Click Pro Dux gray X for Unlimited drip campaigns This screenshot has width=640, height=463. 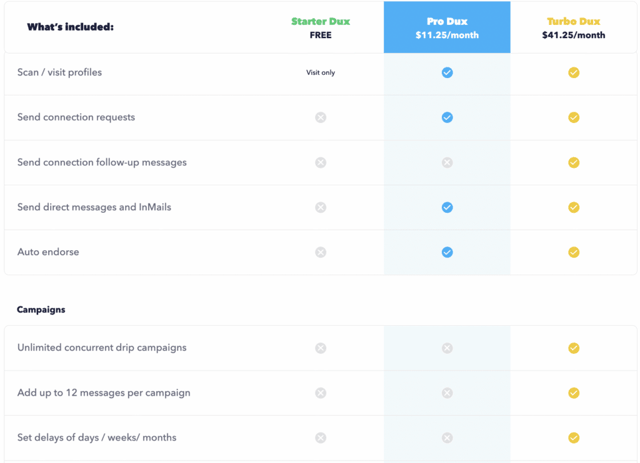pos(447,348)
